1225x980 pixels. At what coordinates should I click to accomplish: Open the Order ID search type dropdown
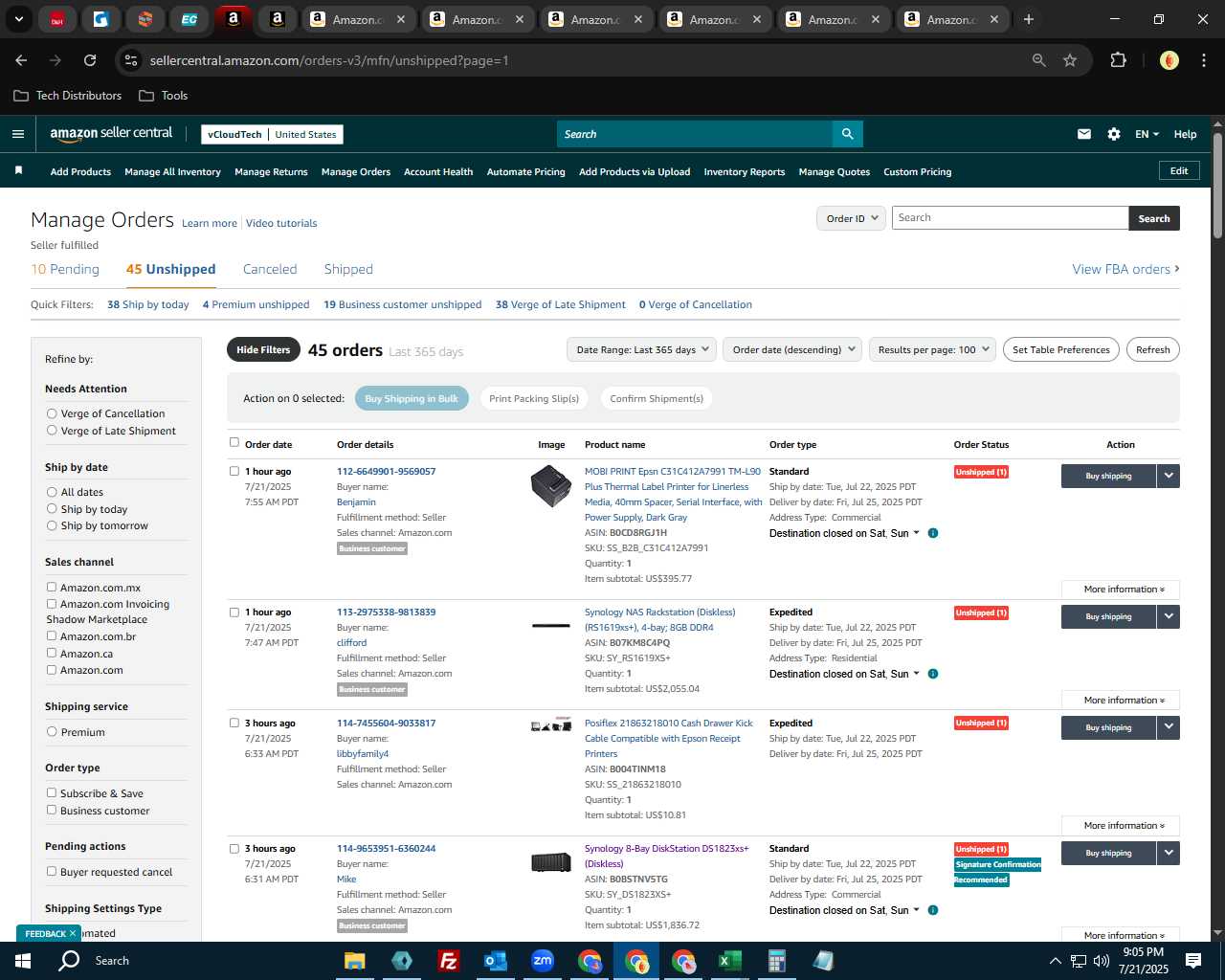(x=851, y=218)
